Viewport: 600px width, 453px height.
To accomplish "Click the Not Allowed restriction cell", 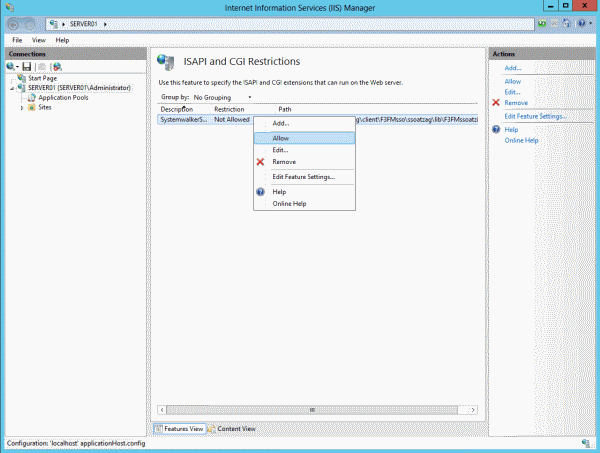I will (232, 120).
